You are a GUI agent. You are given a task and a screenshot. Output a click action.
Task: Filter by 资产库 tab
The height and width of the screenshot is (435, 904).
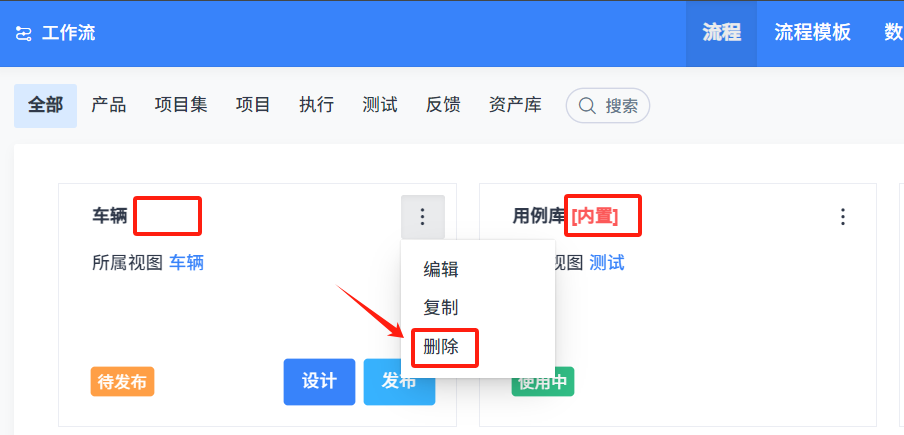[515, 105]
